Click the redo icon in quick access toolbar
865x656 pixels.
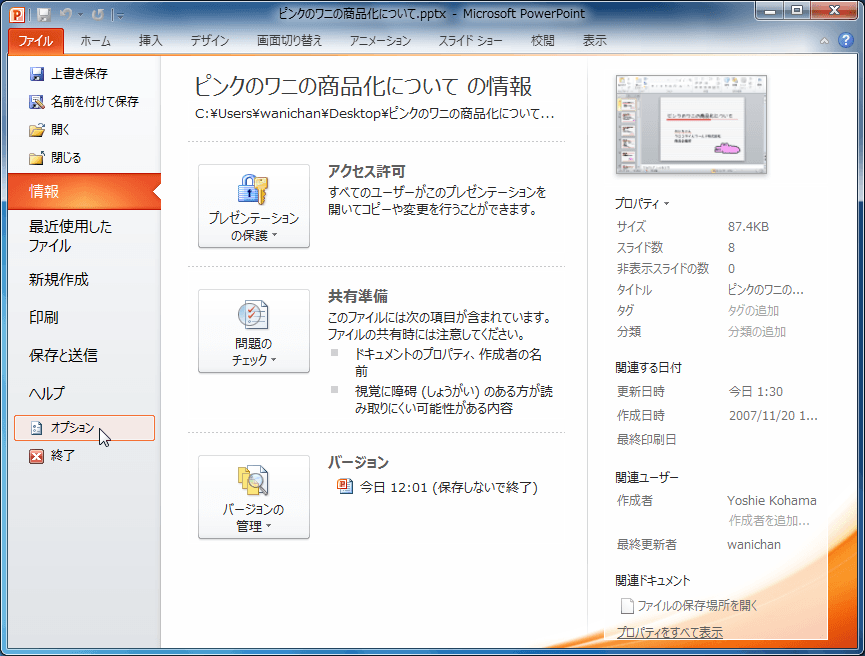(98, 14)
